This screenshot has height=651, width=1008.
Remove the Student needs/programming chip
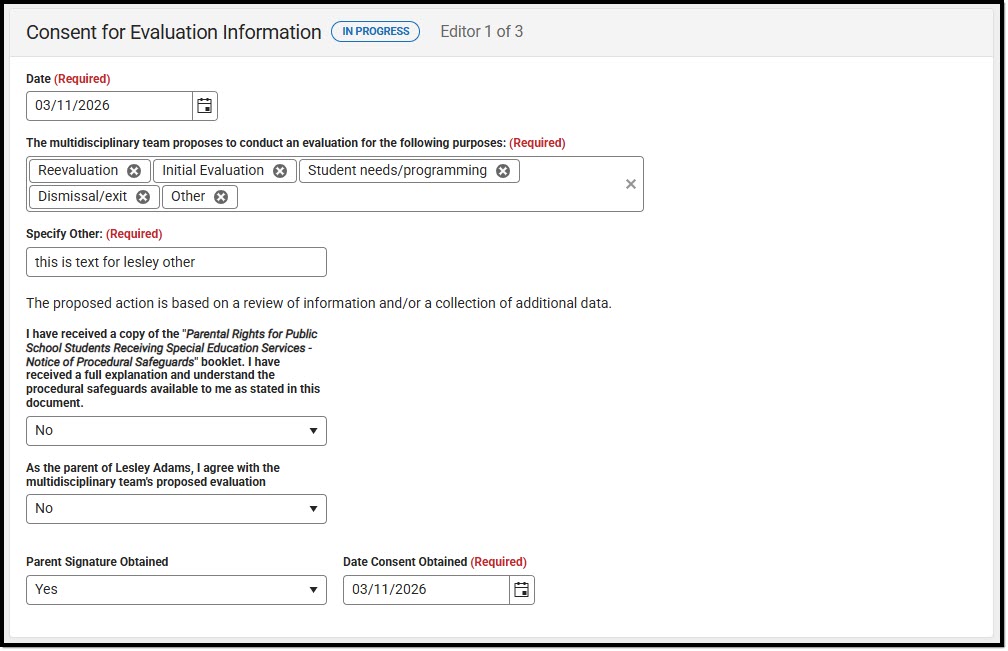point(503,170)
